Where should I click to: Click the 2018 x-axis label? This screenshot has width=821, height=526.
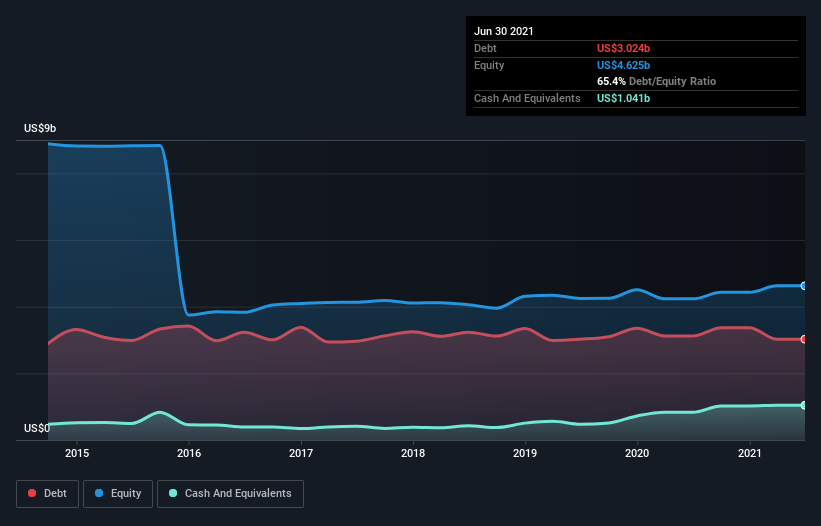pyautogui.click(x=413, y=453)
